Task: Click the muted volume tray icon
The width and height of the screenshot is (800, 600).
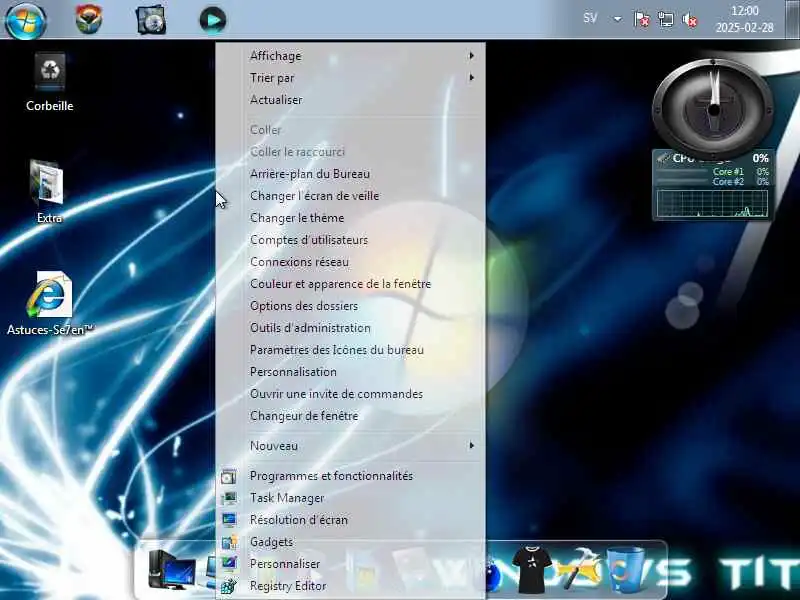Action: click(x=690, y=19)
